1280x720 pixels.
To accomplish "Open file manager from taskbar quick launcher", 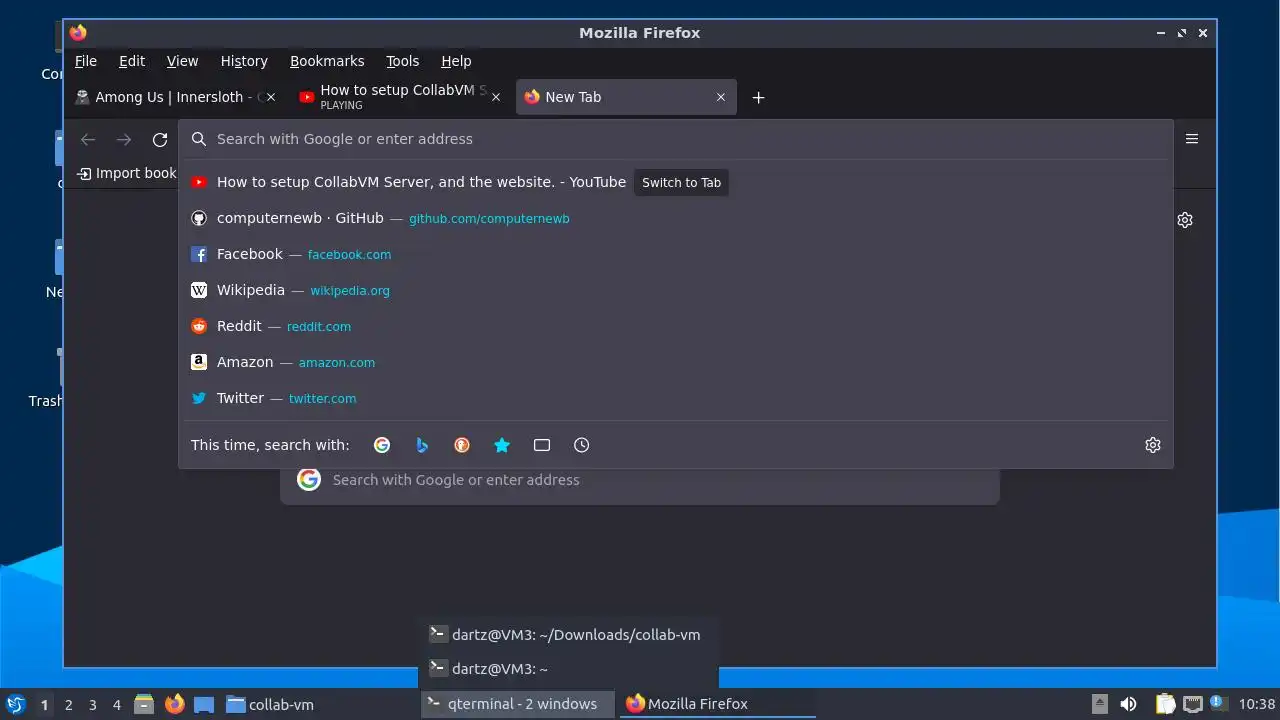I will 144,704.
